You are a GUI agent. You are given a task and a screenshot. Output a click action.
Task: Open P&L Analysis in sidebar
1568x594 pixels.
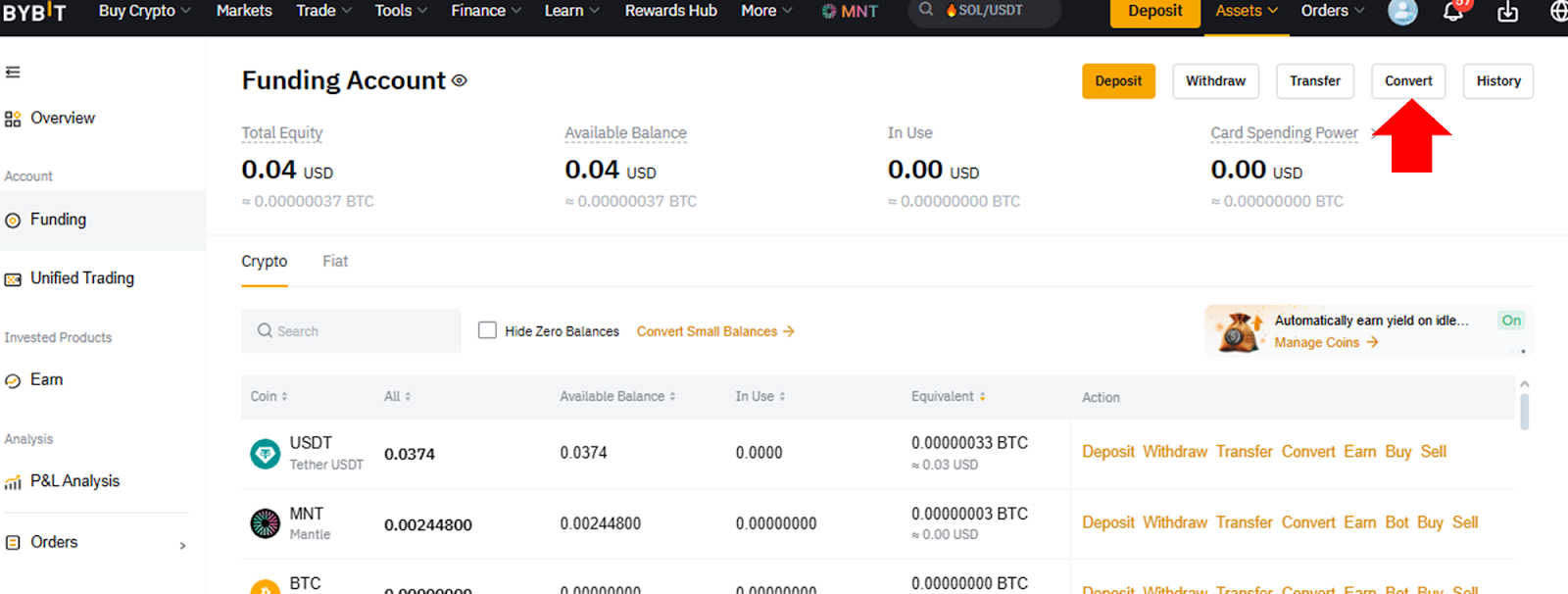pos(75,481)
